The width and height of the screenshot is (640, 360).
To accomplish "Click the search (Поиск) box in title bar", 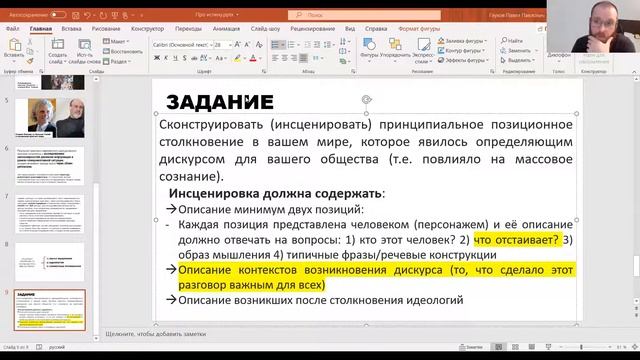I will tap(364, 15).
